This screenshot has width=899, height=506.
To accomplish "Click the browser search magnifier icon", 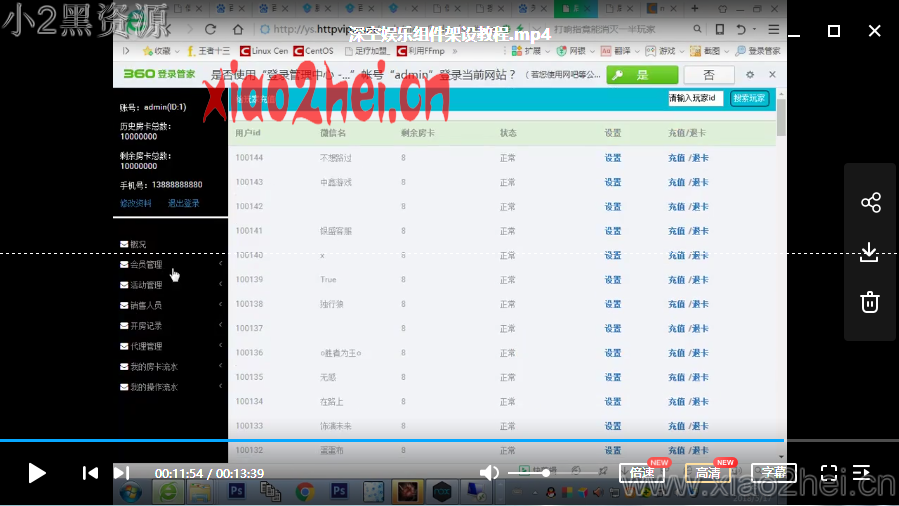I will [697, 29].
